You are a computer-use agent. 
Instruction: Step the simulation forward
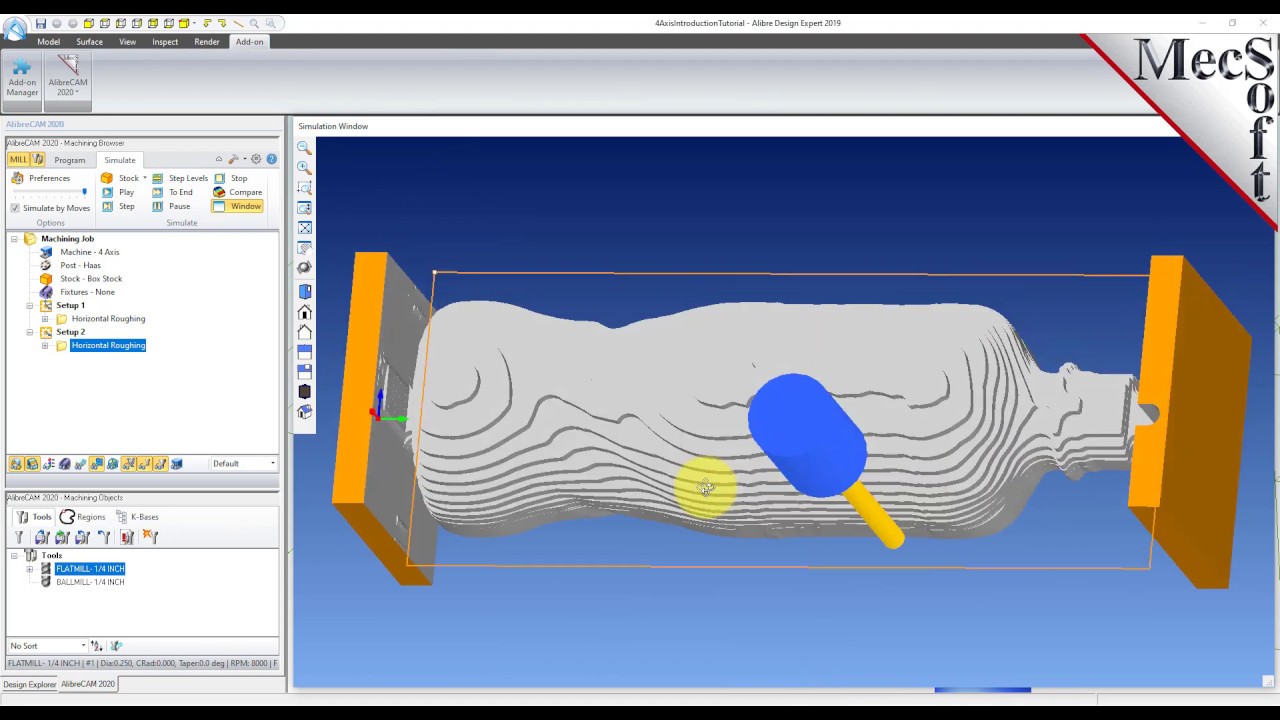118,206
